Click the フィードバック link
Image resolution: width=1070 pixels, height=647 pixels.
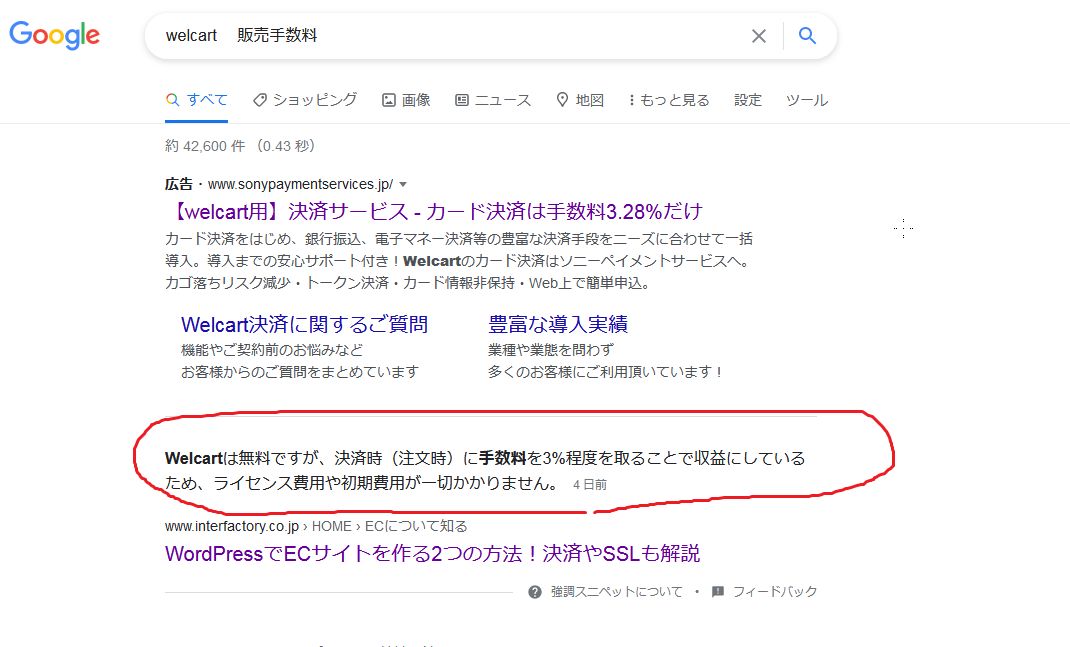click(775, 592)
